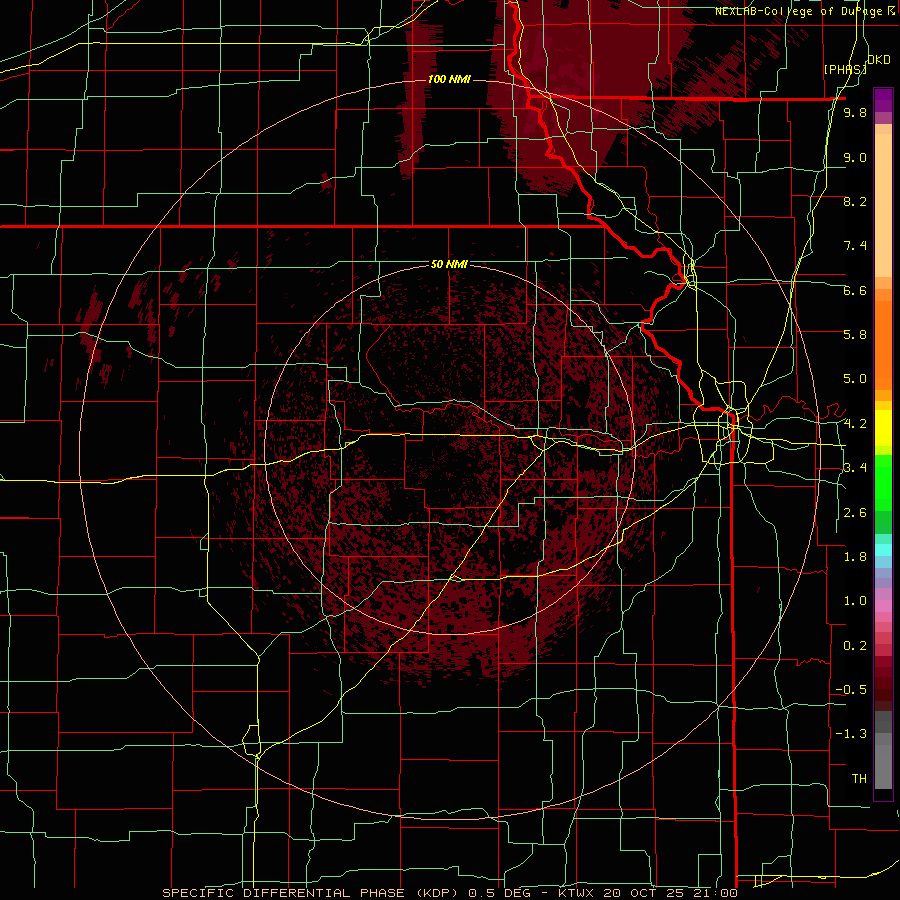900x900 pixels.
Task: Click the KTWX 20 OCT 25 21:00 timestamp
Action: [647, 893]
